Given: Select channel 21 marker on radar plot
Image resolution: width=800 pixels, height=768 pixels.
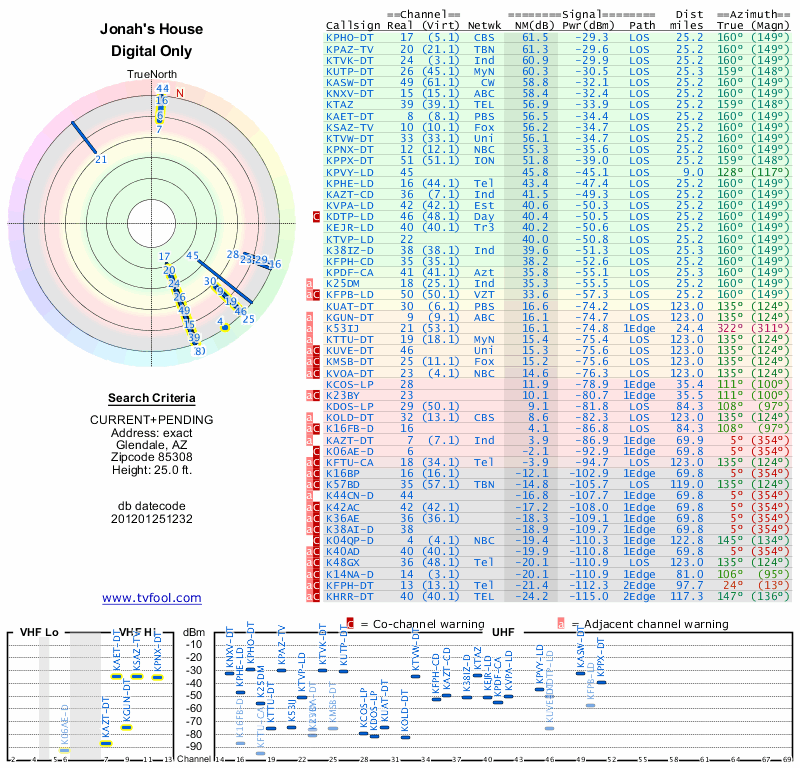Looking at the screenshot, I should 84,137.
